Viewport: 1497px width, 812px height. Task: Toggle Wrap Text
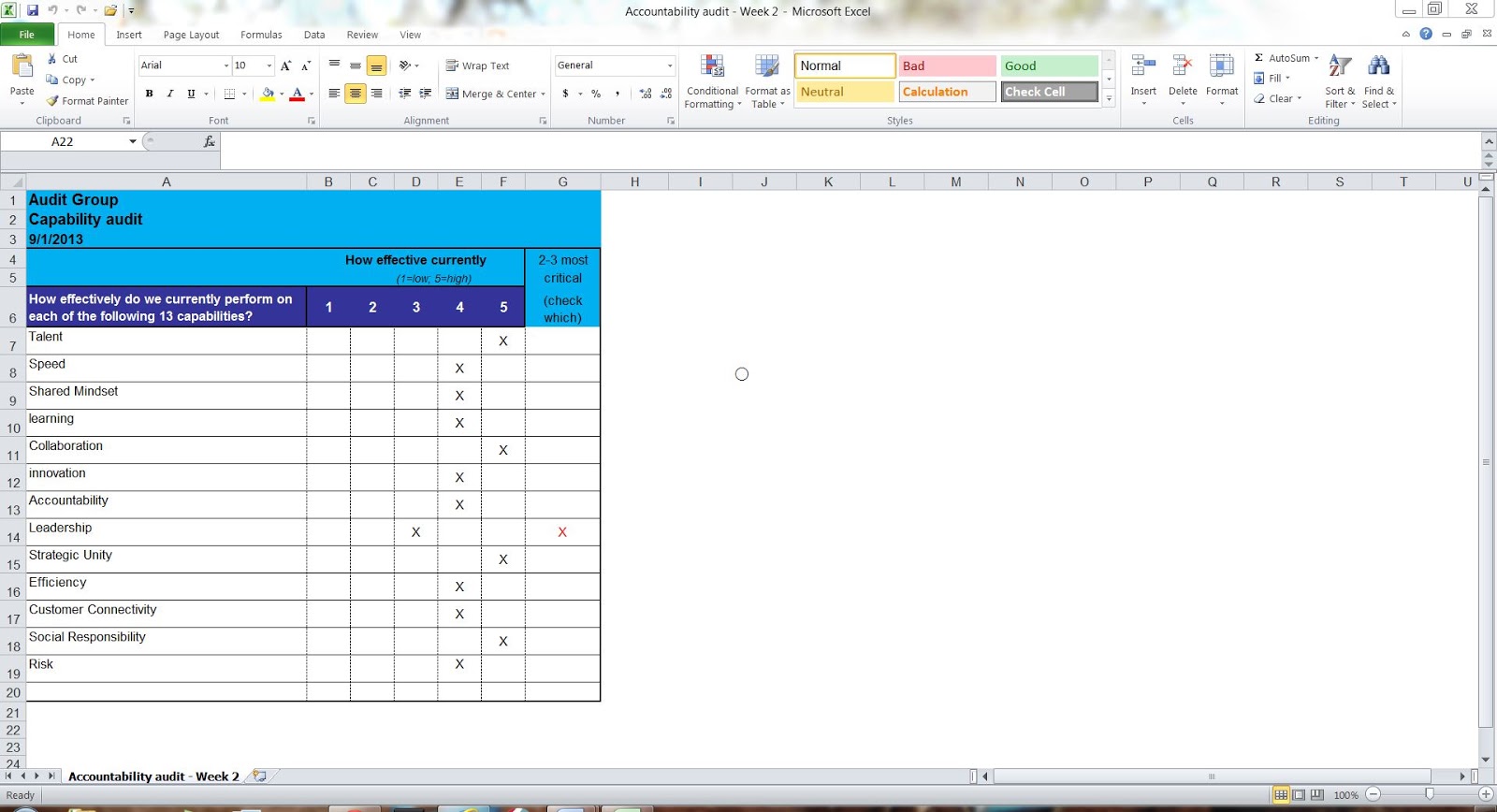click(478, 65)
